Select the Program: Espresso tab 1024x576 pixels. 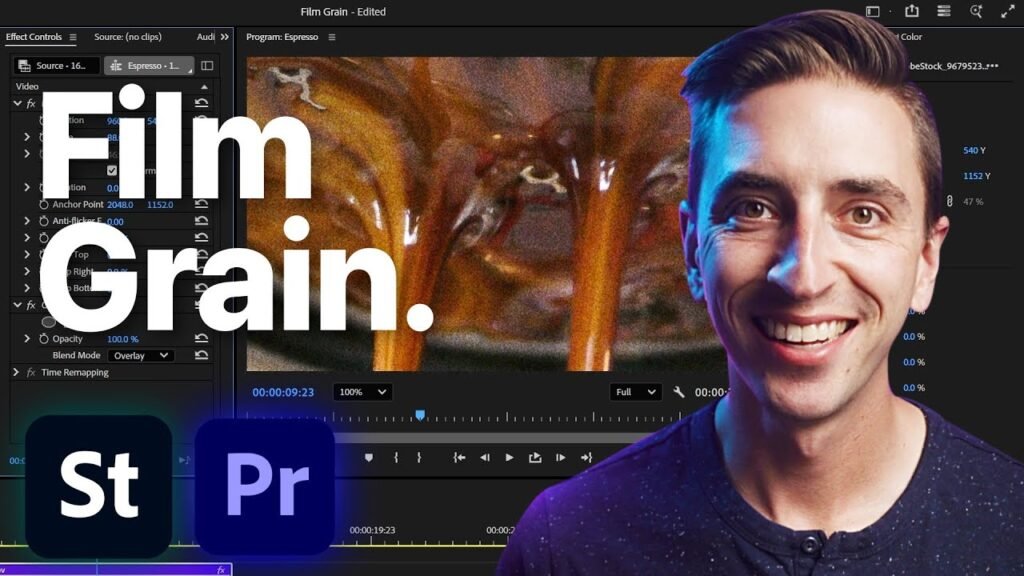point(282,37)
